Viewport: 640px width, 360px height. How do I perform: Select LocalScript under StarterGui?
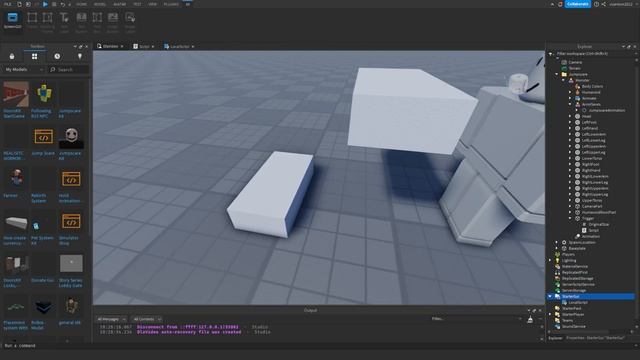[x=578, y=302]
